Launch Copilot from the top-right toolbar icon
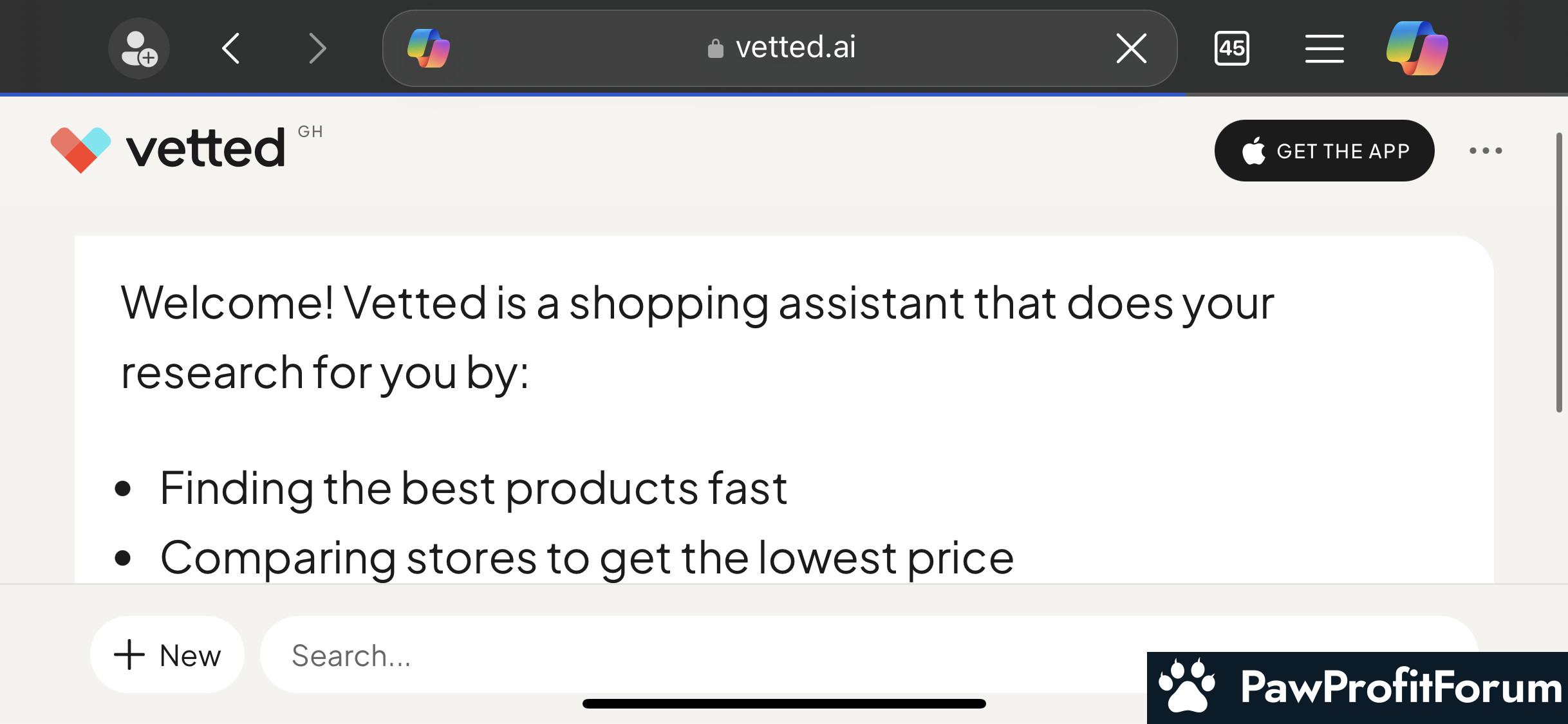The width and height of the screenshot is (1568, 724). (x=1417, y=48)
